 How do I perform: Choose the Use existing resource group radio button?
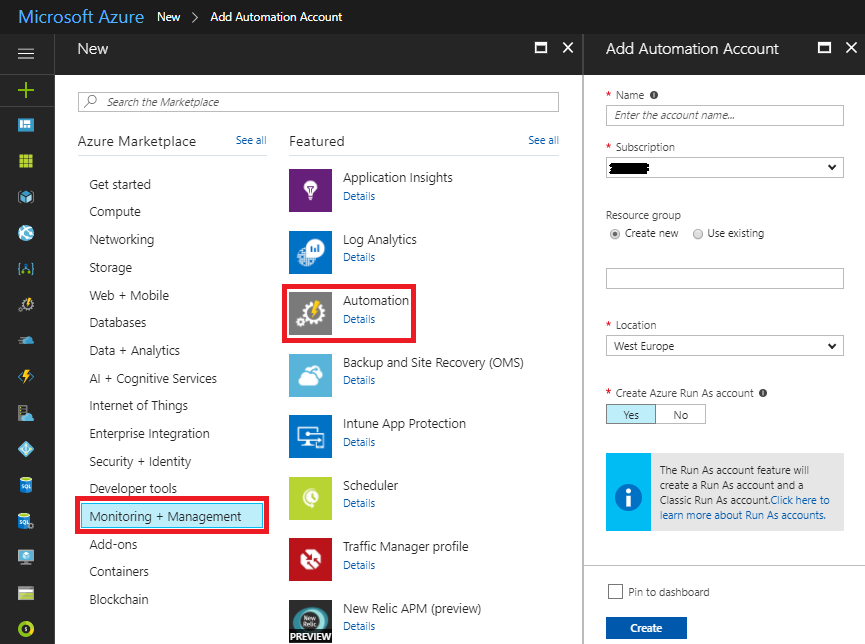coord(697,233)
